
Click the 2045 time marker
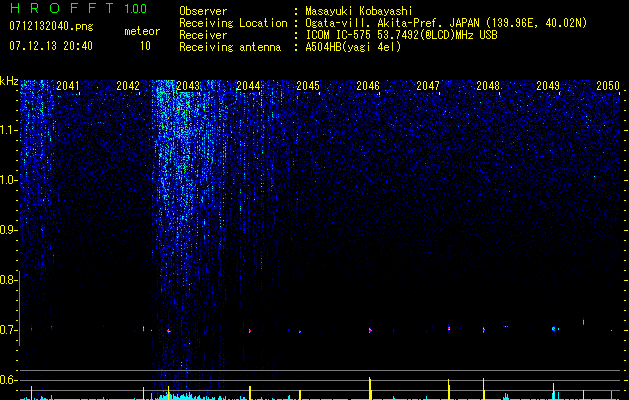(308, 85)
